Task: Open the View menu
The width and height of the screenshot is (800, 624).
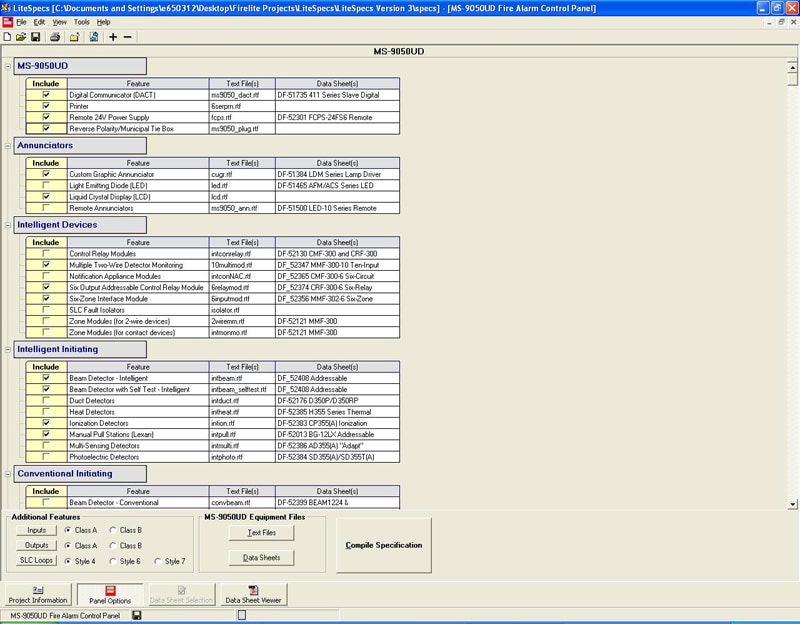Action: tap(60, 21)
